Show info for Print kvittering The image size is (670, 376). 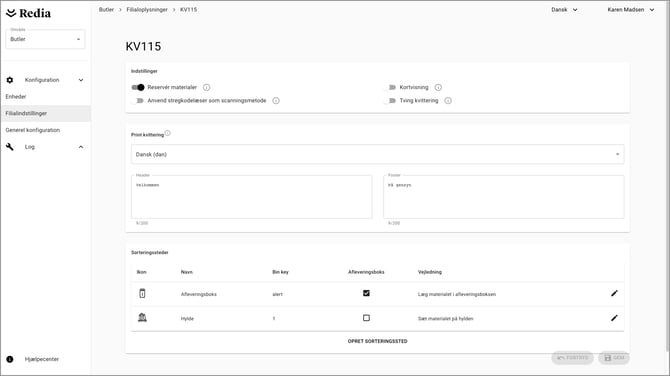(168, 133)
